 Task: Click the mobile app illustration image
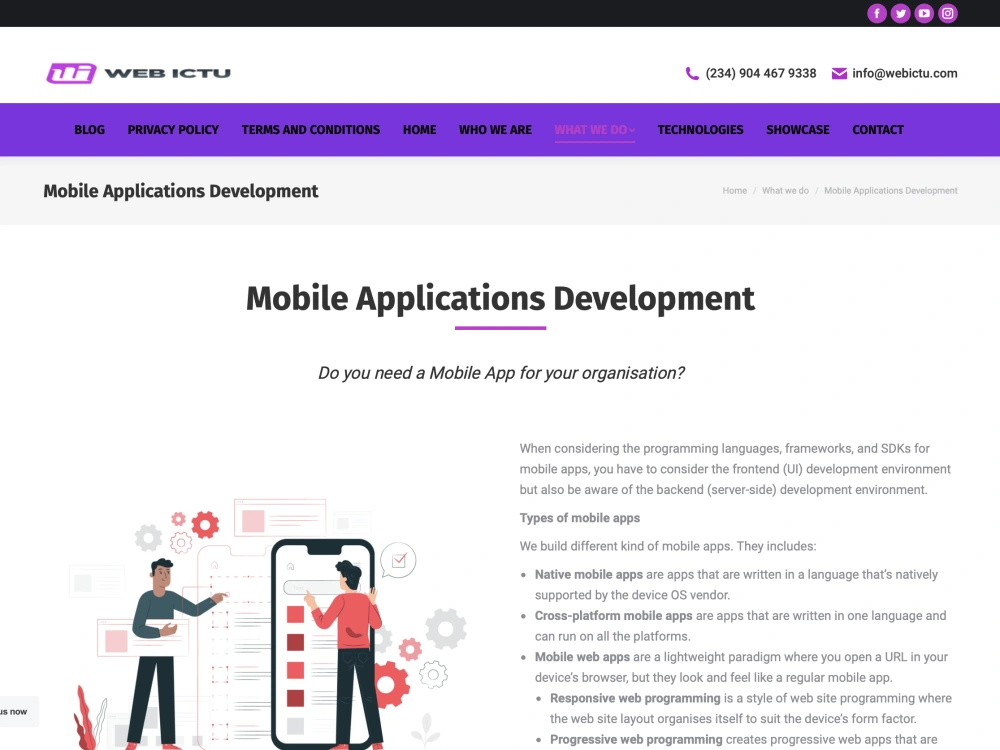point(268,622)
